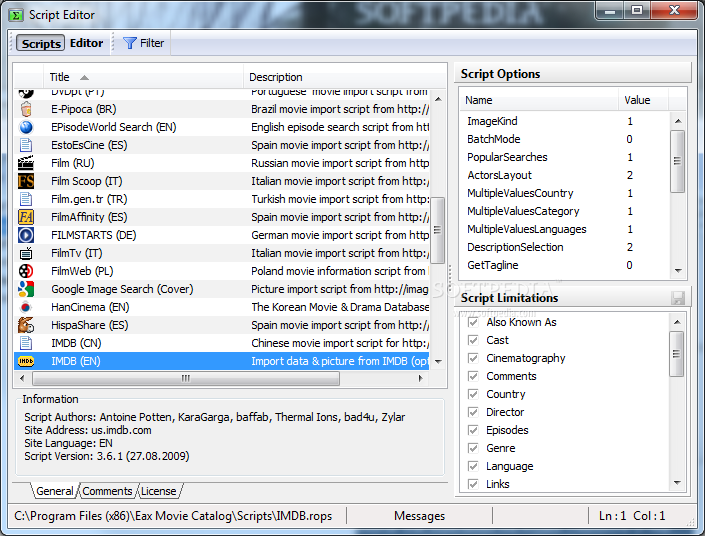705x536 pixels.
Task: Switch to the Editor view
Action: pyautogui.click(x=86, y=43)
